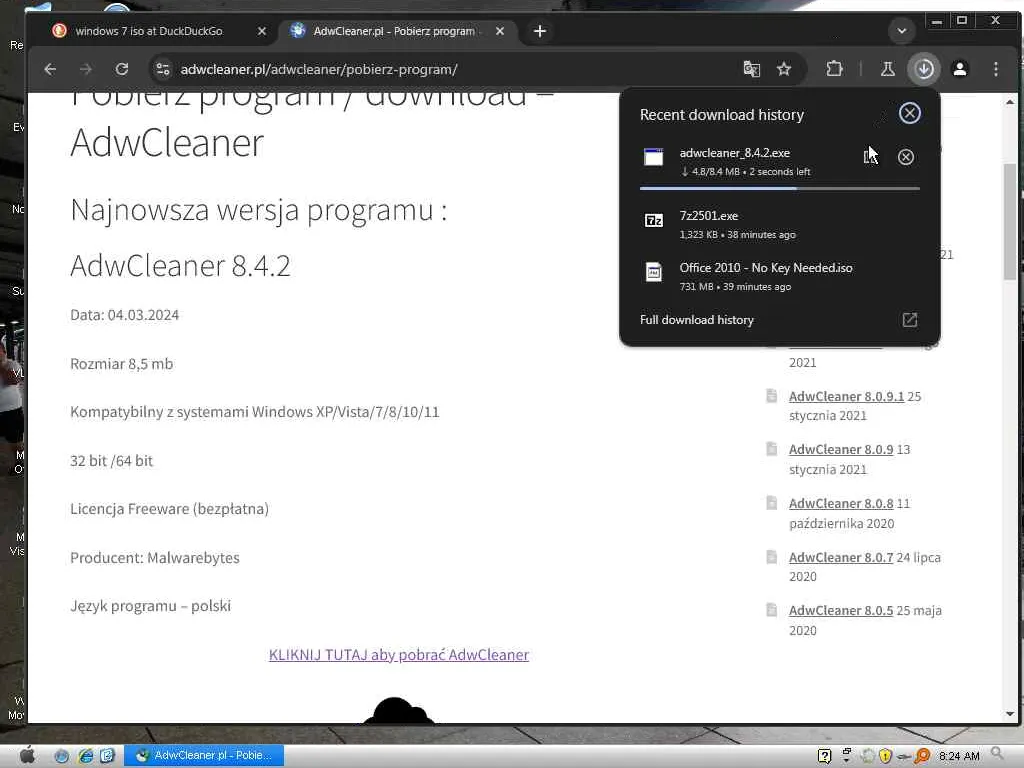Screen dimensions: 1024x768
Task: Switch to the windows 7 iso DuckDuckGo tab
Action: 149,31
